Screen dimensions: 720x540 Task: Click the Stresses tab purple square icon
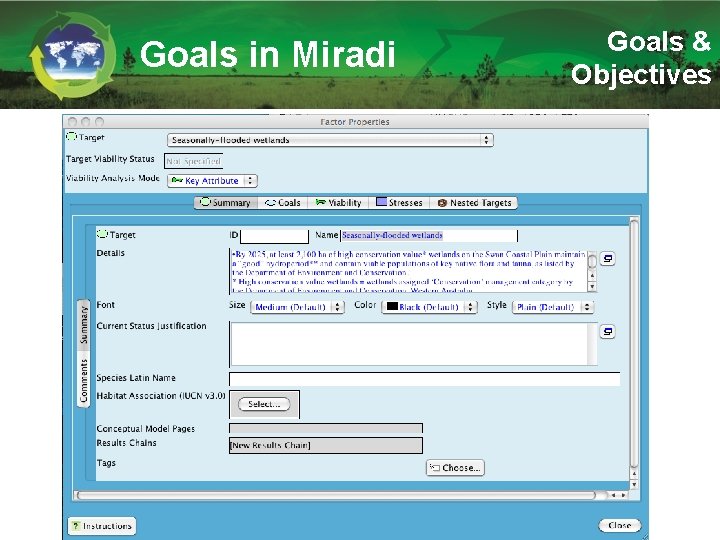pos(381,202)
